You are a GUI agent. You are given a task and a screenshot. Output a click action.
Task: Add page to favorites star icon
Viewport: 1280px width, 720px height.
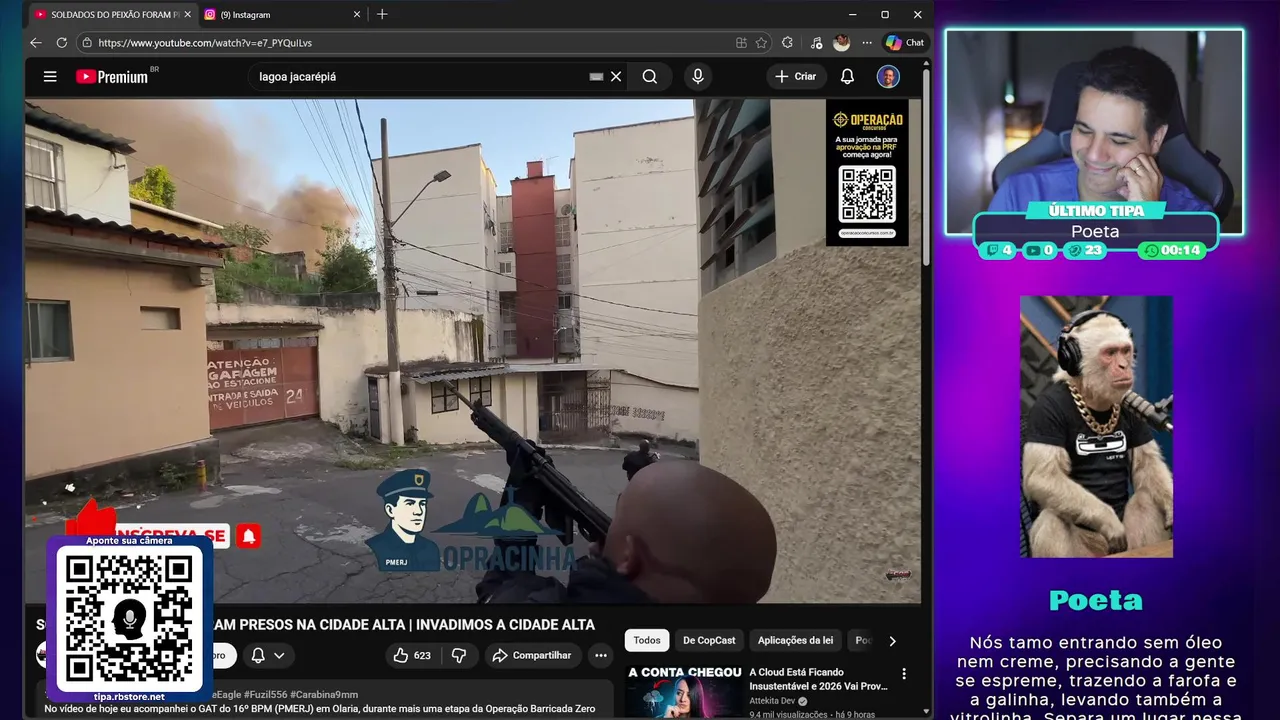click(x=761, y=43)
